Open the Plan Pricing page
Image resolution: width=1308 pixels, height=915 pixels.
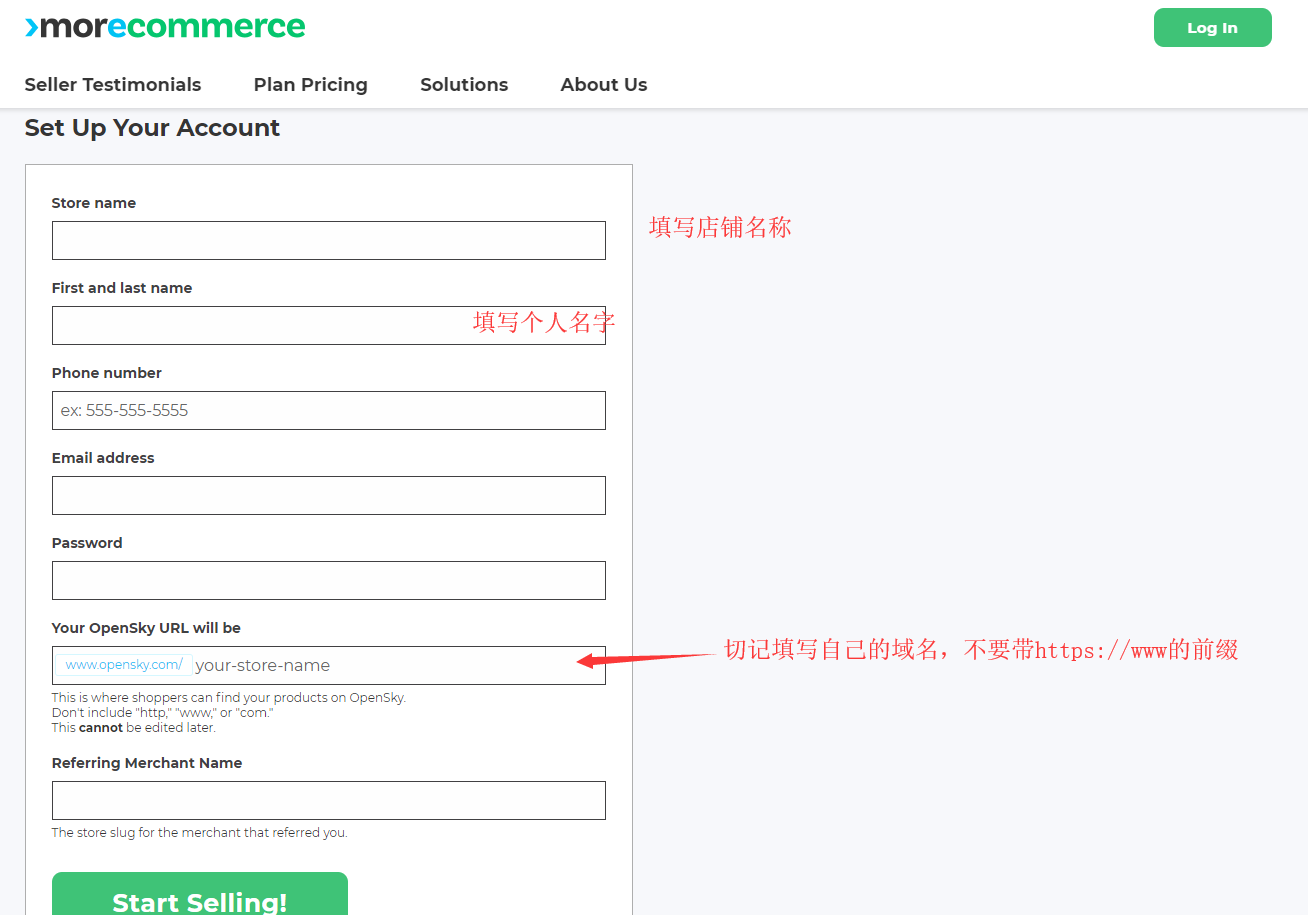click(310, 85)
